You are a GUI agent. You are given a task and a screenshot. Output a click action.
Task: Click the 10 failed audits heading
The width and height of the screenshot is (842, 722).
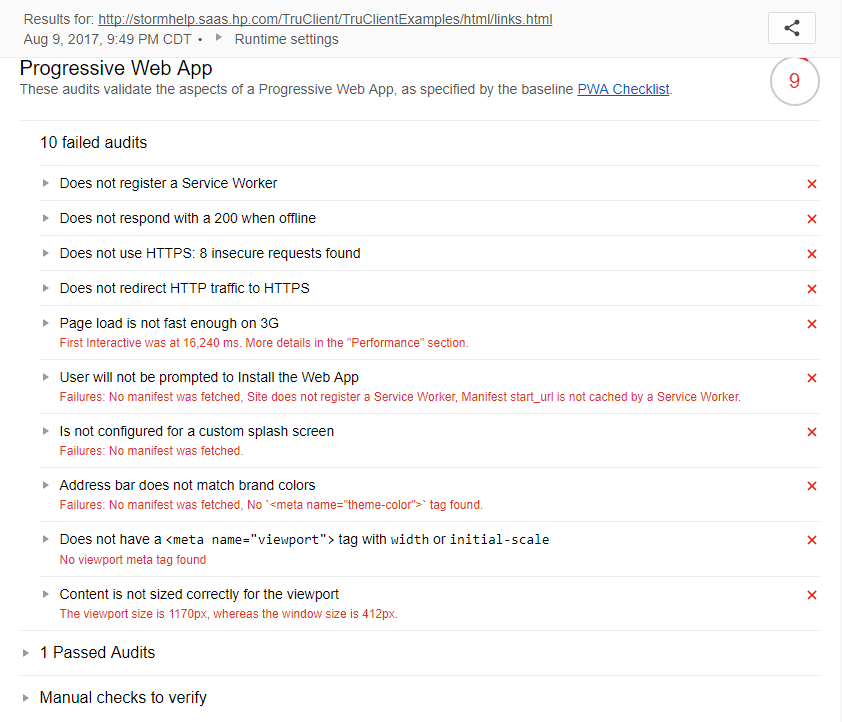coord(93,143)
